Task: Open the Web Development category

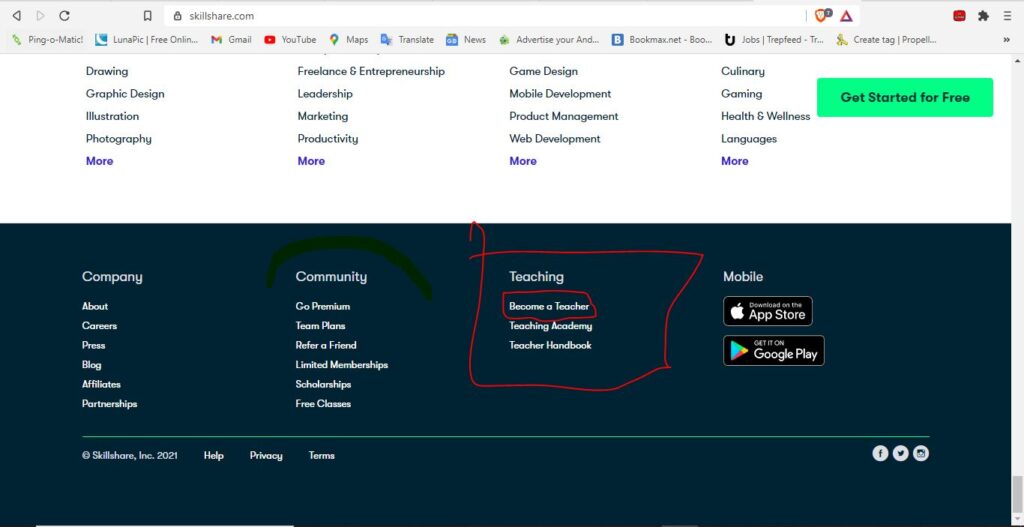Action: (555, 138)
